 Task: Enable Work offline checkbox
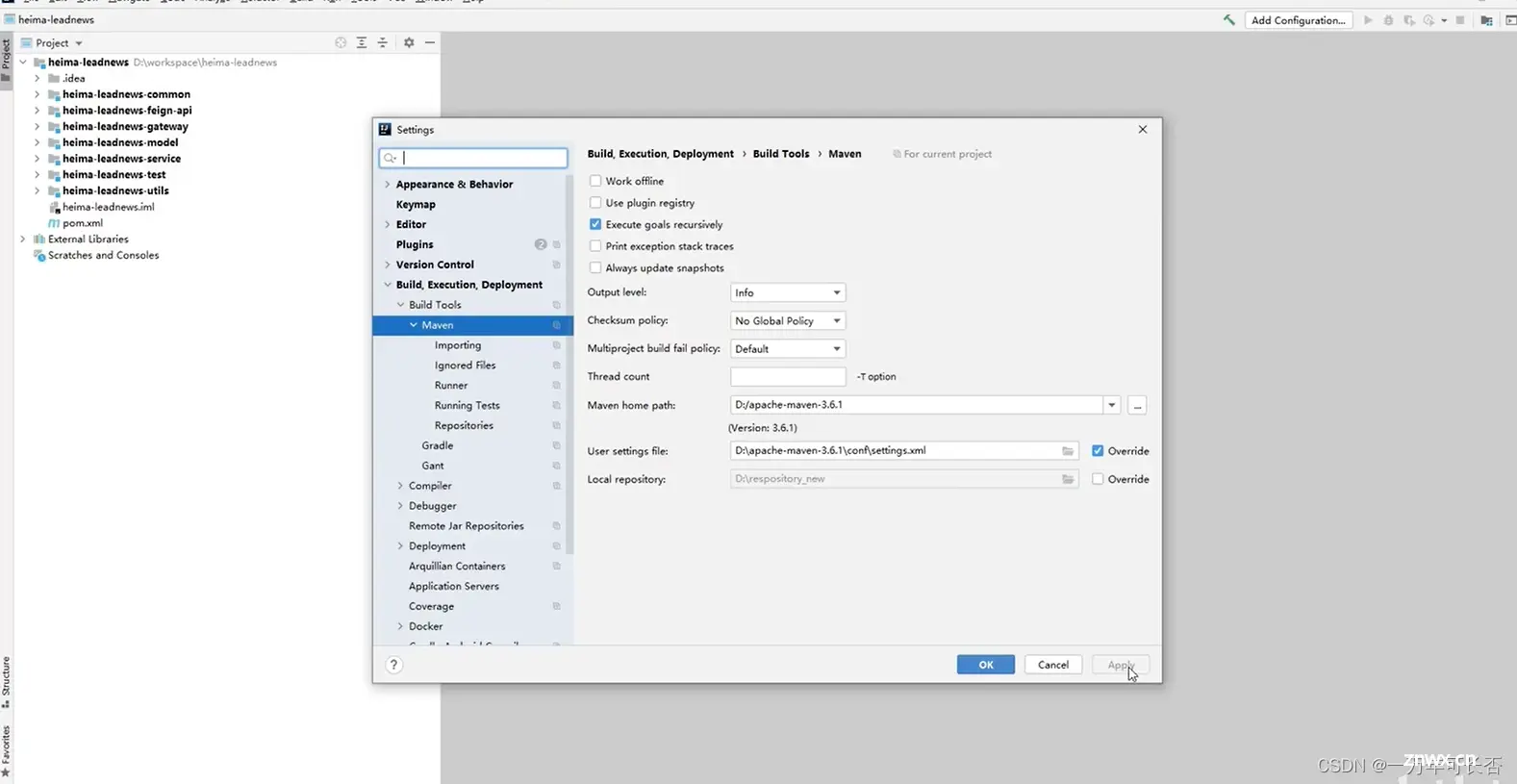(x=595, y=181)
